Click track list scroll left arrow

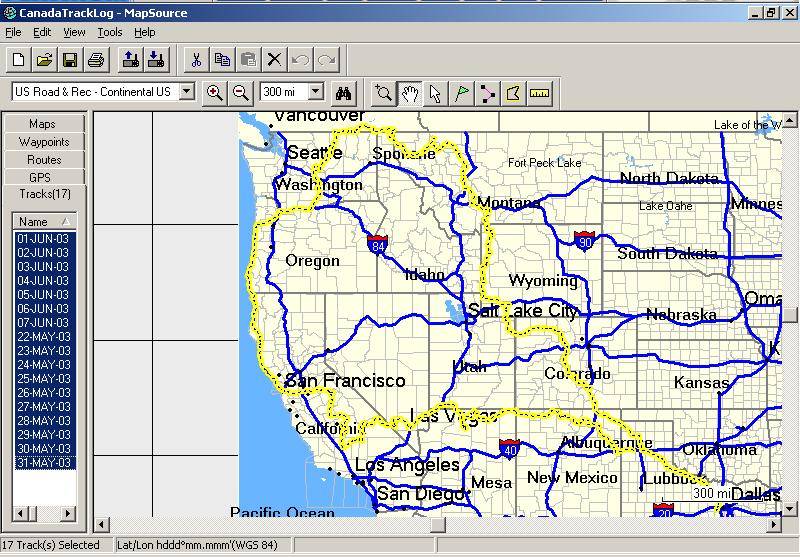tap(20, 513)
